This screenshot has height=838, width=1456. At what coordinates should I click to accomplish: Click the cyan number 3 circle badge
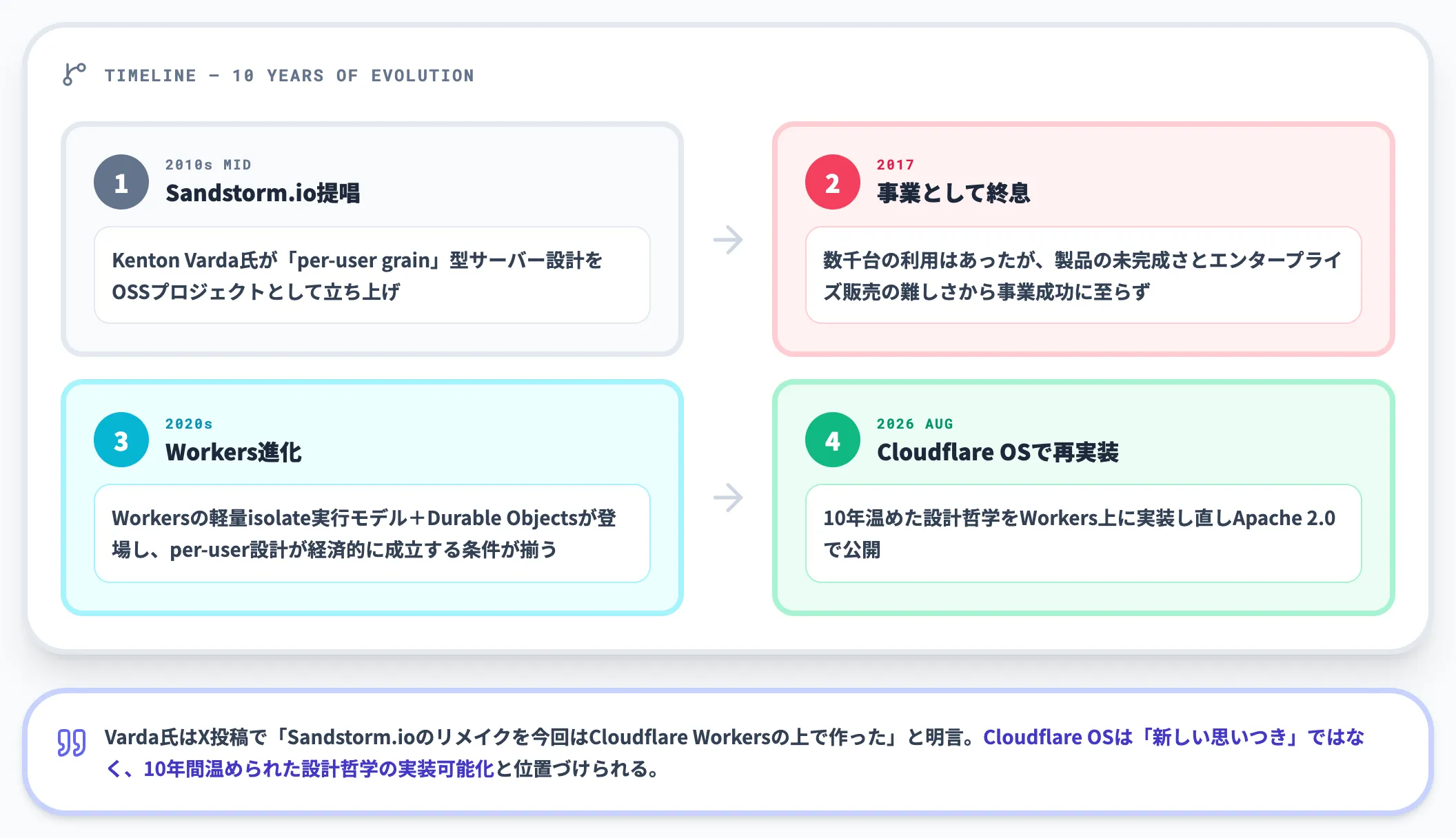pyautogui.click(x=121, y=440)
